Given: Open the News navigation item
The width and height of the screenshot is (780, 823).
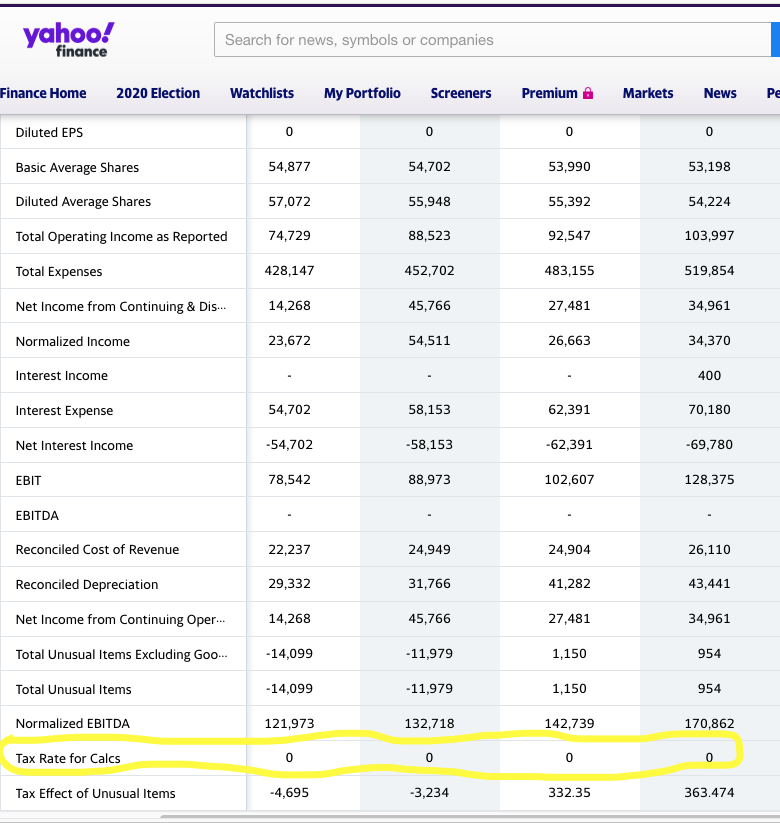Looking at the screenshot, I should 720,93.
